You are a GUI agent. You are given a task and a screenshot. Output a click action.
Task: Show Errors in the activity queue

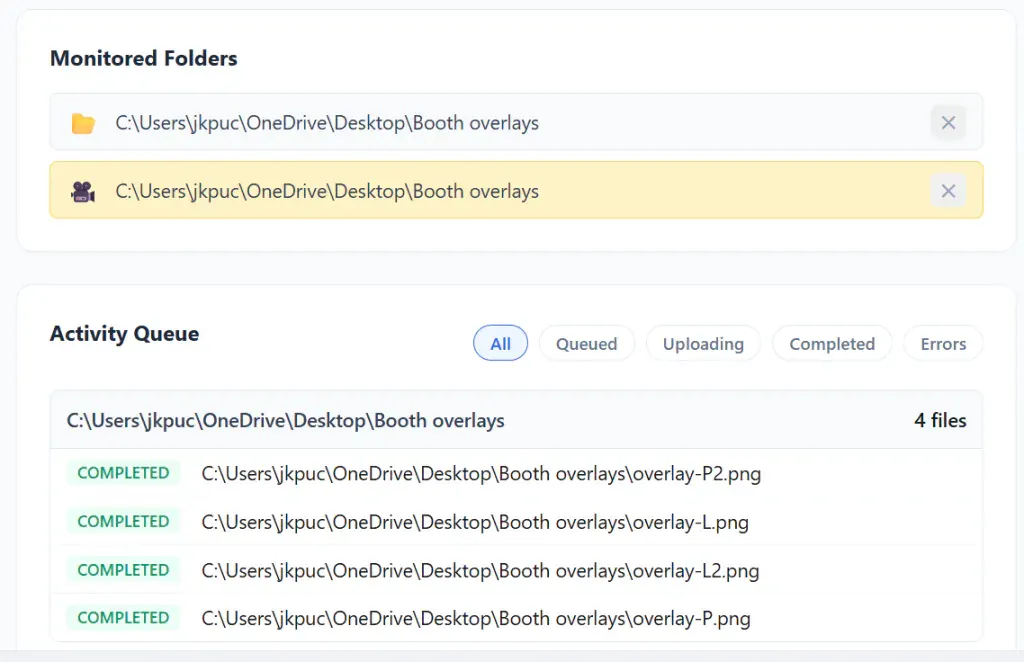[943, 343]
